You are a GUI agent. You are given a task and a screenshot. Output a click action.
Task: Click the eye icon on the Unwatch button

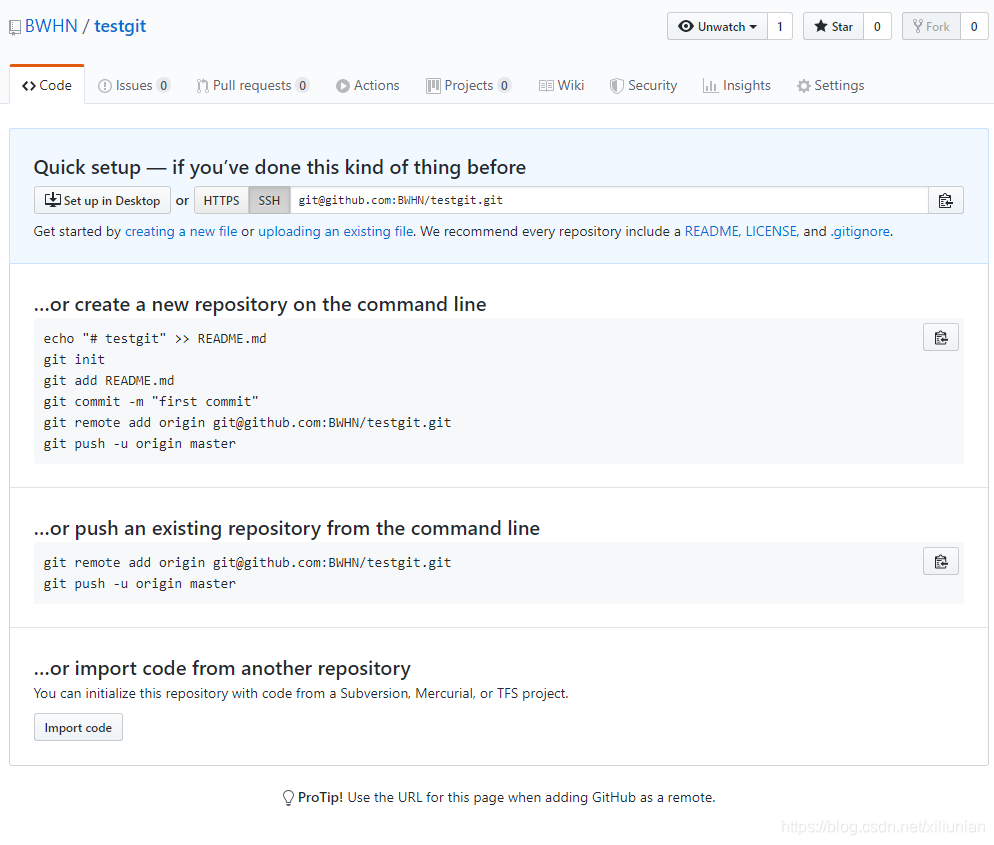point(688,26)
